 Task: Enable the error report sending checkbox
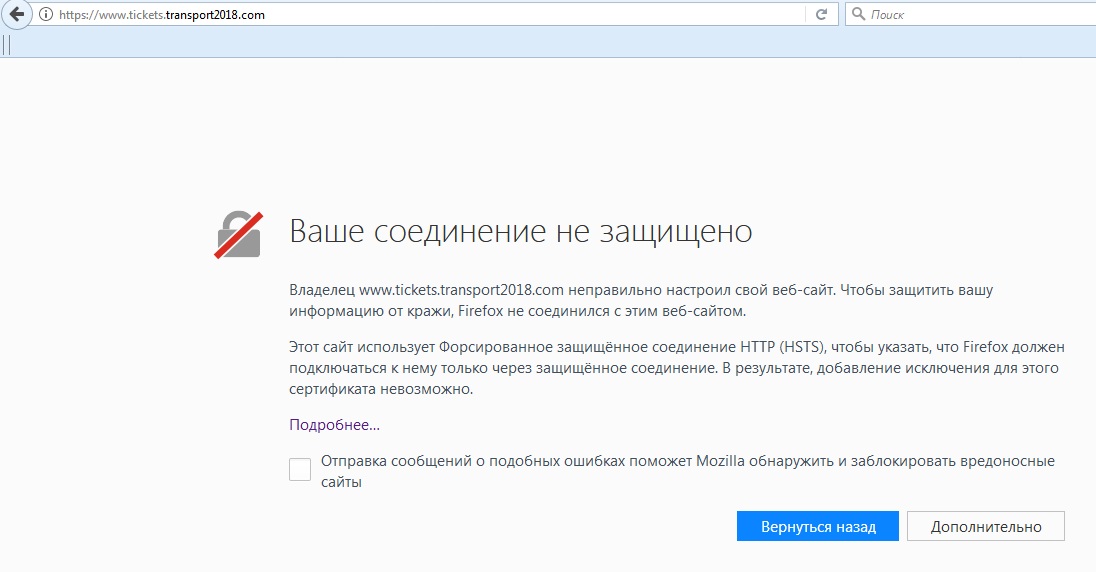pos(300,470)
